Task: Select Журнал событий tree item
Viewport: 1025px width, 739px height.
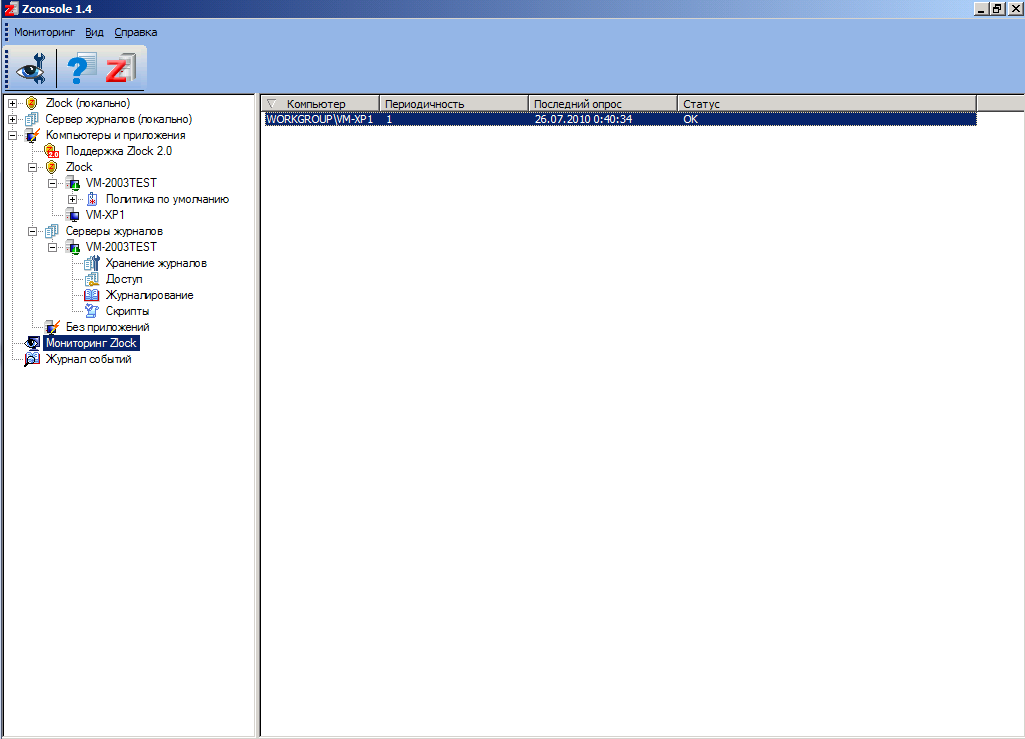Action: pyautogui.click(x=88, y=359)
